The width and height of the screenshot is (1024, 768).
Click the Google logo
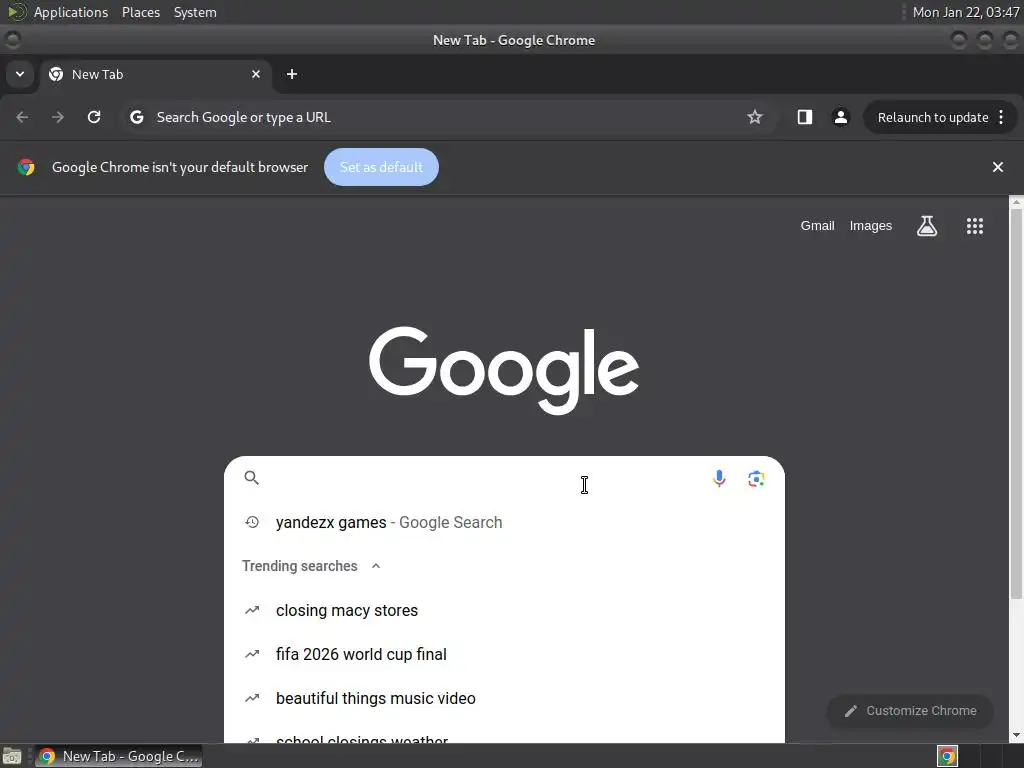pyautogui.click(x=504, y=370)
